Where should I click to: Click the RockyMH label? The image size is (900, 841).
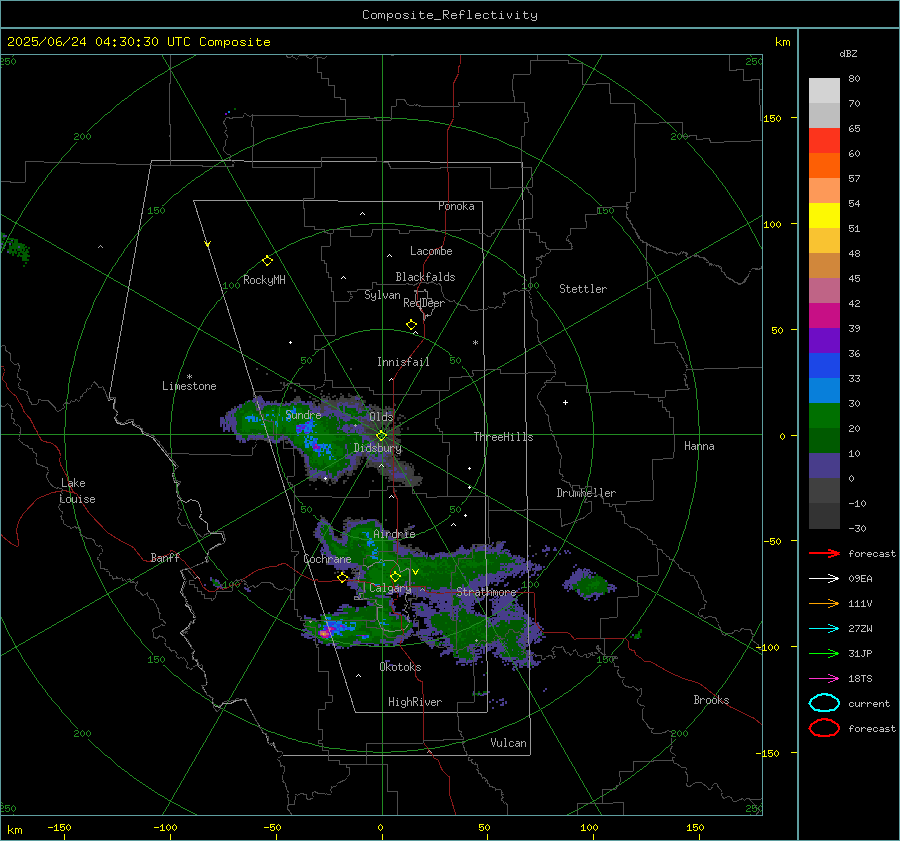pyautogui.click(x=264, y=280)
